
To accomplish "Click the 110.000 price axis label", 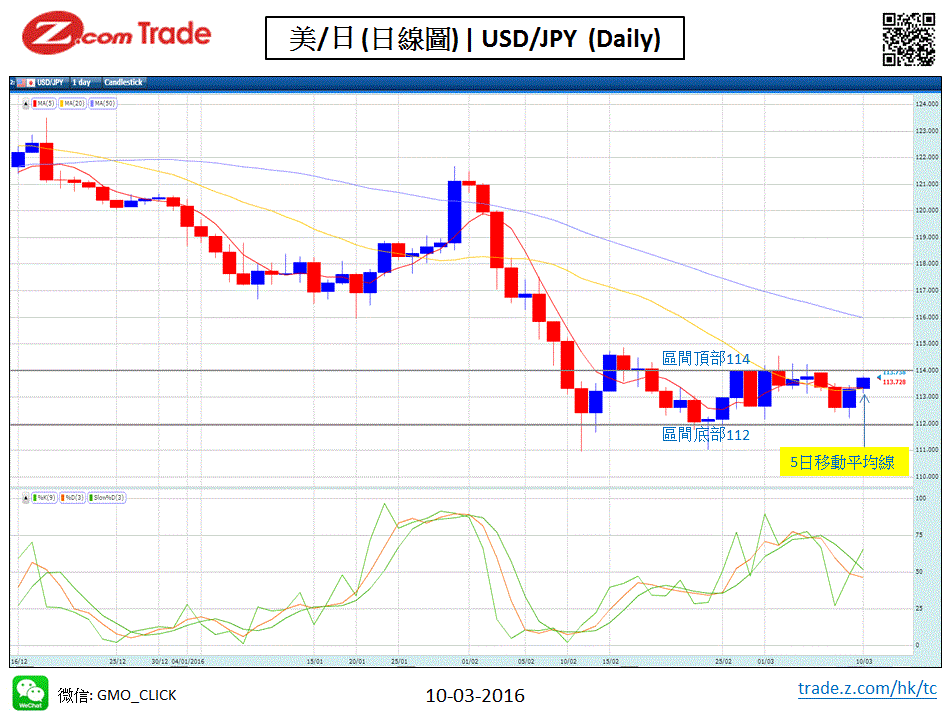I will click(926, 476).
